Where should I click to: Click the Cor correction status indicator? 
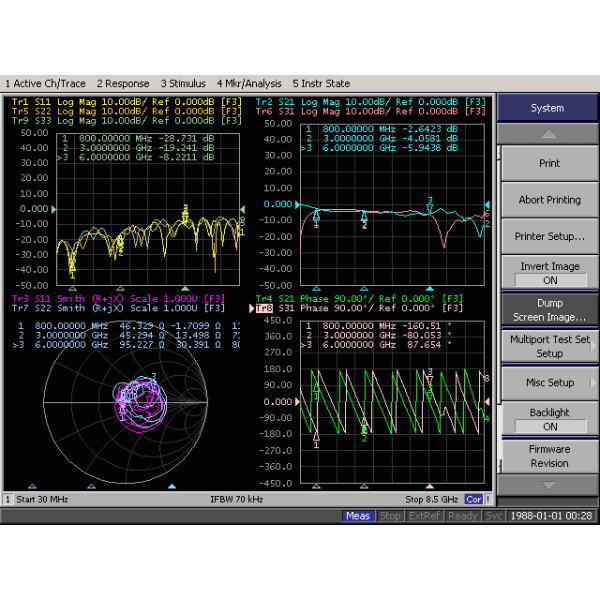click(474, 498)
